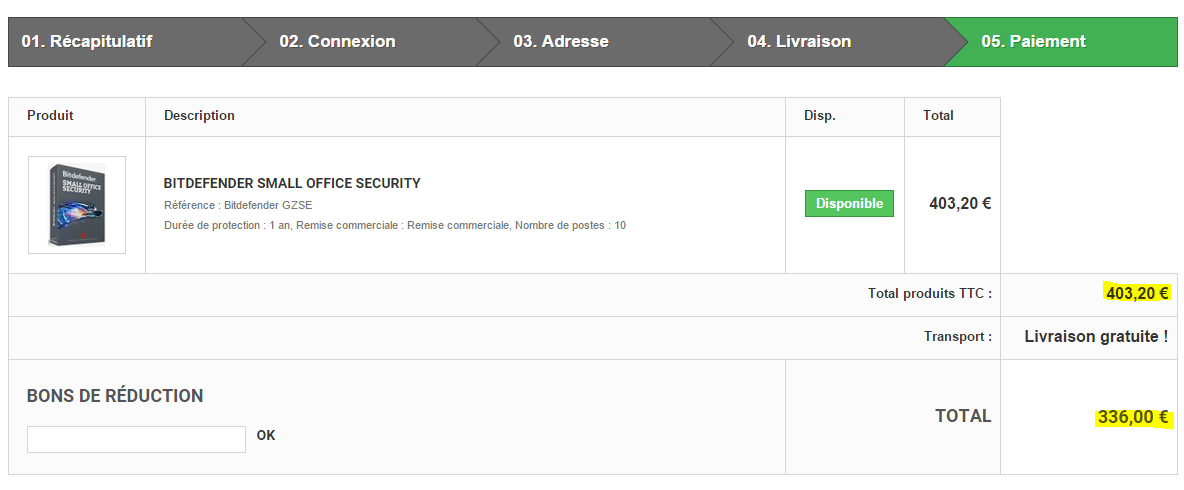This screenshot has height=490, width=1184.
Task: Select the product attributes description line
Action: coord(394,225)
